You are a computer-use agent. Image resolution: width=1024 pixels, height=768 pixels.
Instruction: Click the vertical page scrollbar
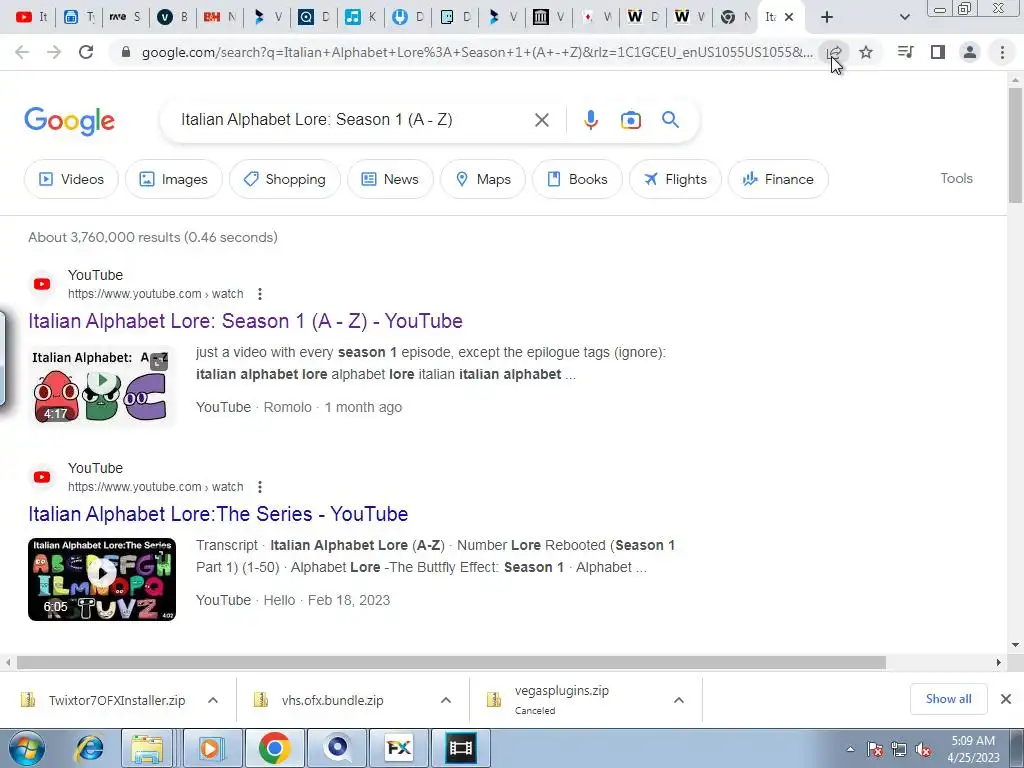pyautogui.click(x=1015, y=144)
